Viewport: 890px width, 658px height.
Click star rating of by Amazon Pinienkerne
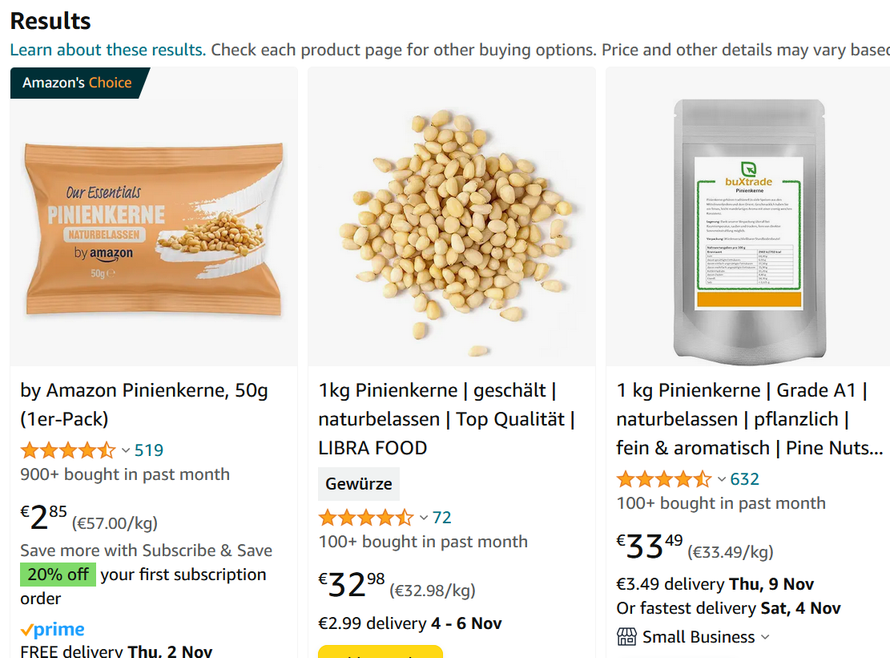[x=68, y=450]
